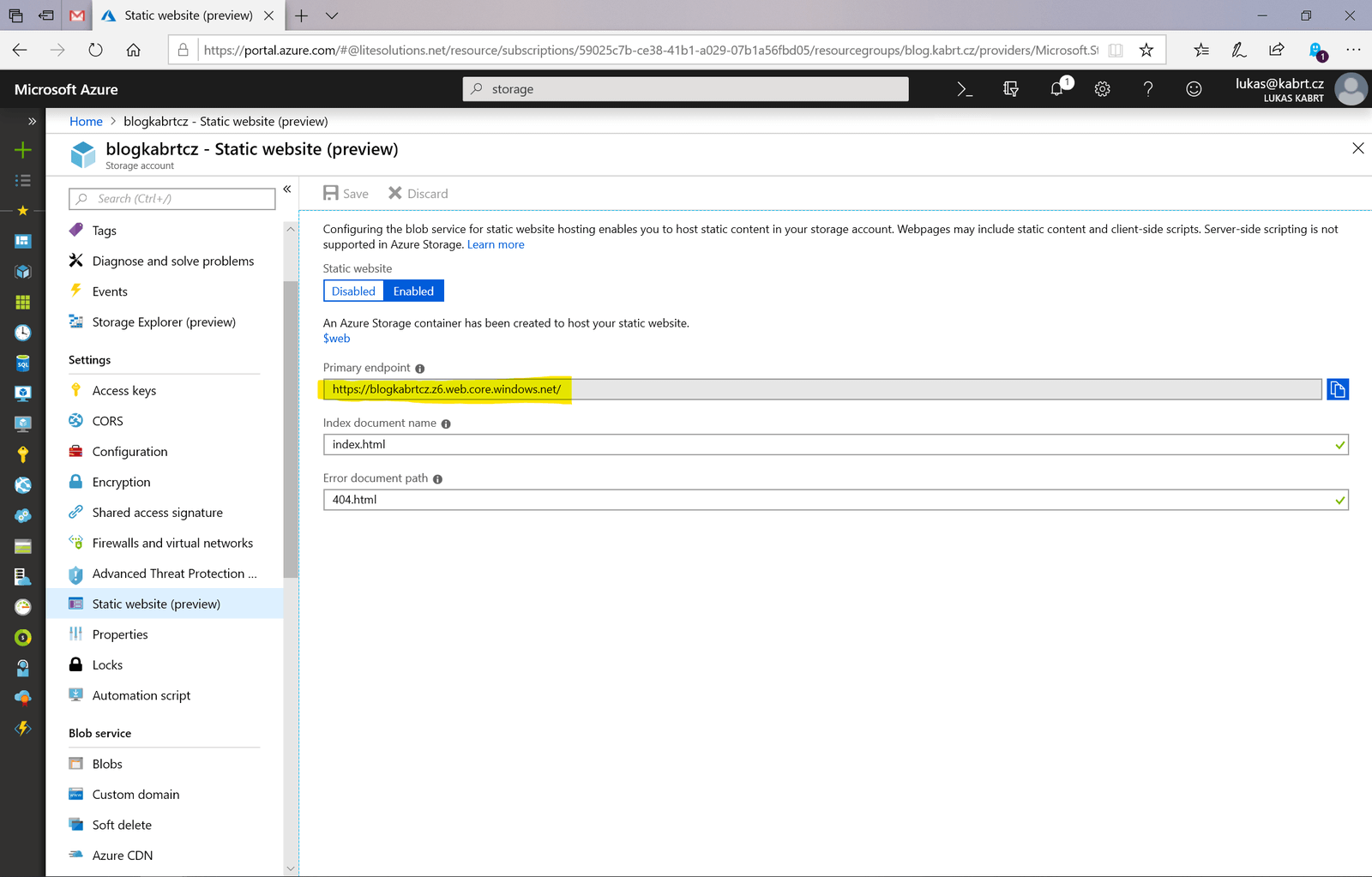Open the $web container link
The height and width of the screenshot is (877, 1372).
coord(336,339)
